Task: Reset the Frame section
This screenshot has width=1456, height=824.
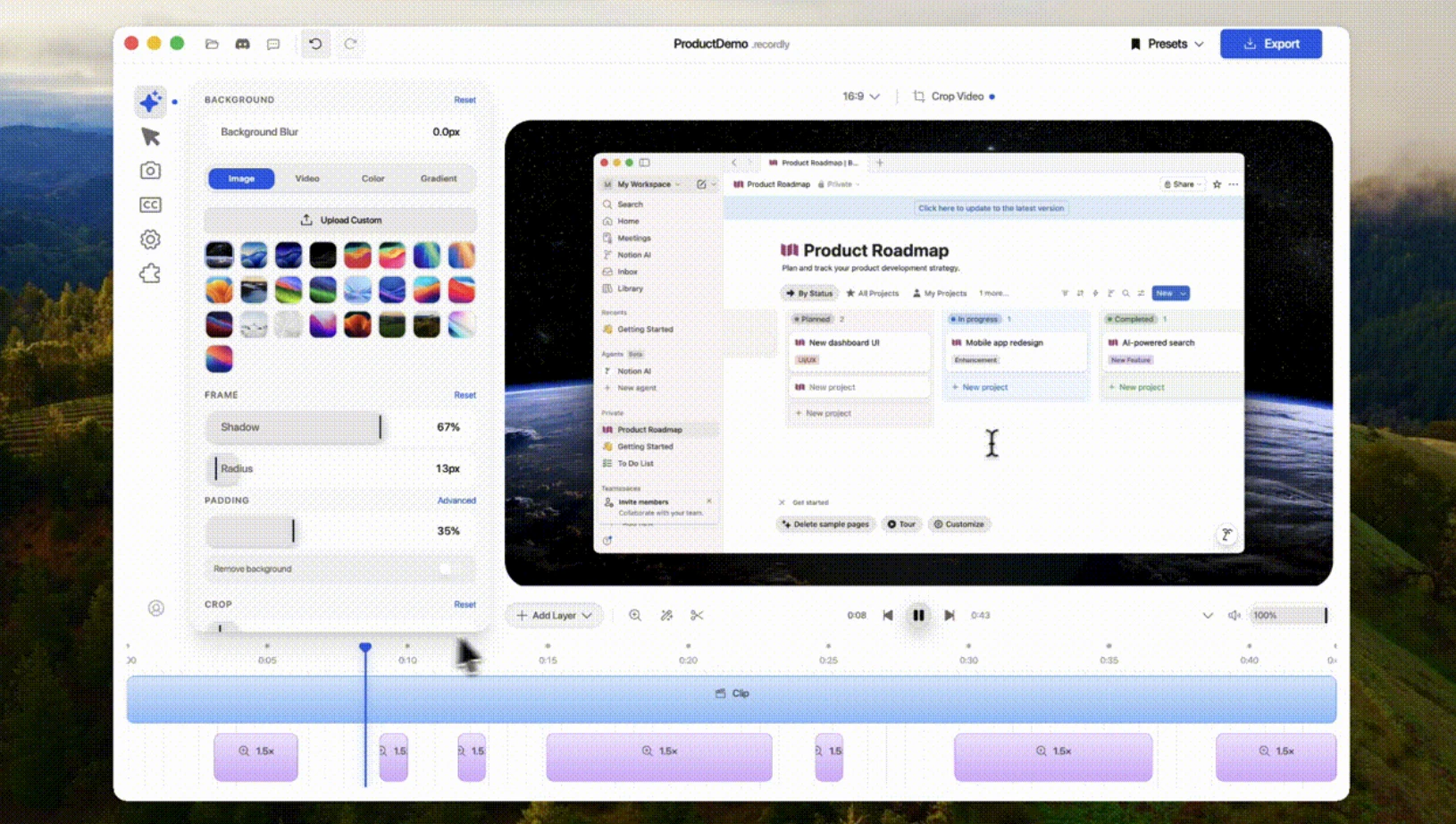Action: click(x=464, y=395)
